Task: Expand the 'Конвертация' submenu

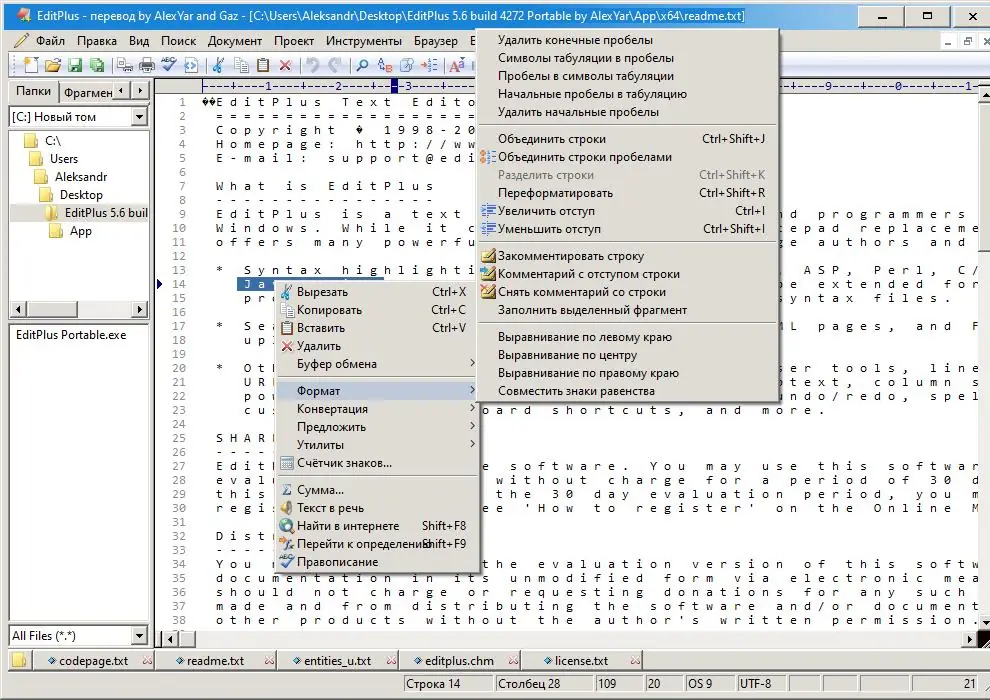Action: click(x=376, y=408)
